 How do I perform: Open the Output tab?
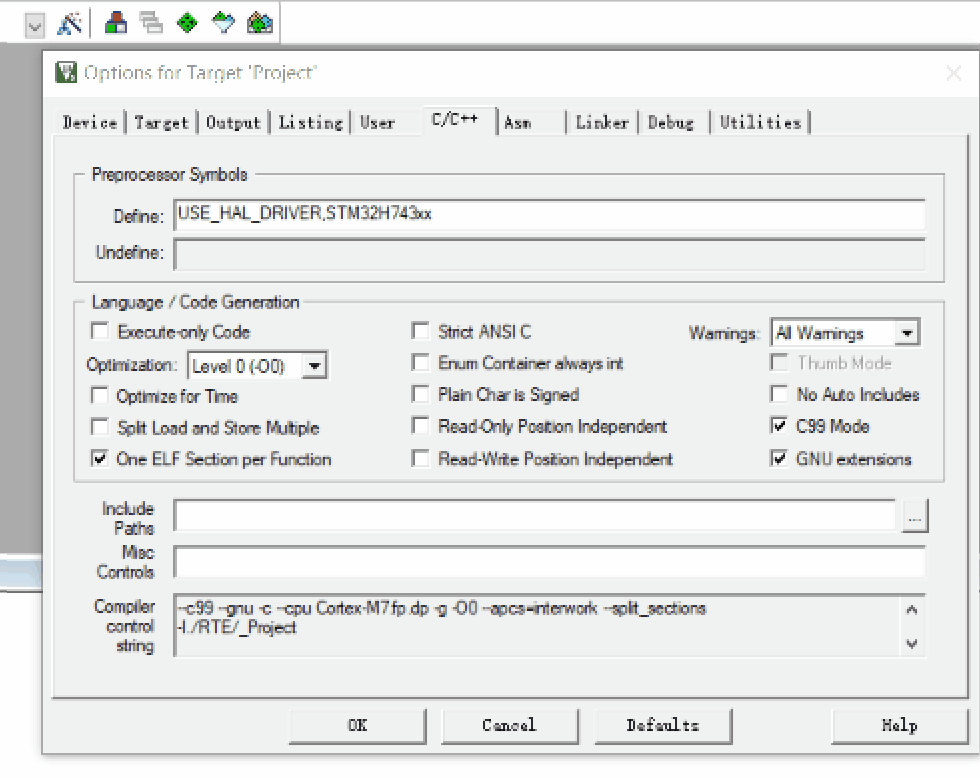233,122
